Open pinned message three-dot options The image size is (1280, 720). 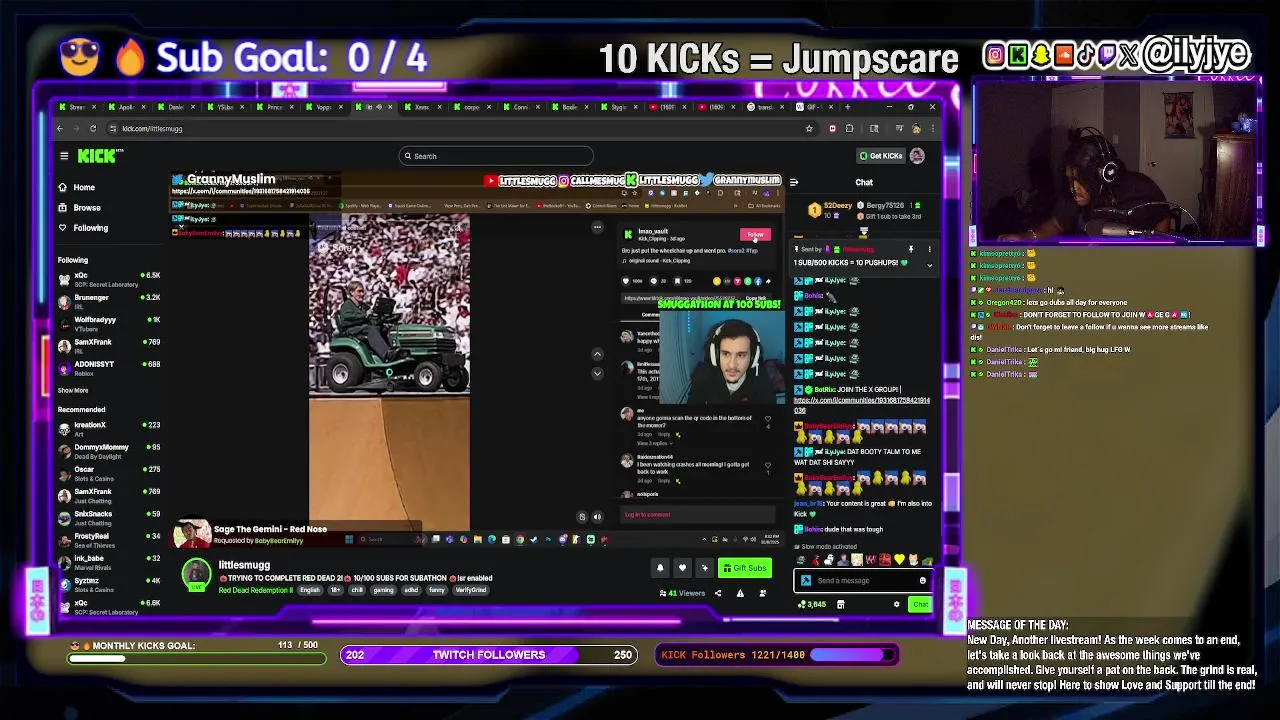[929, 249]
